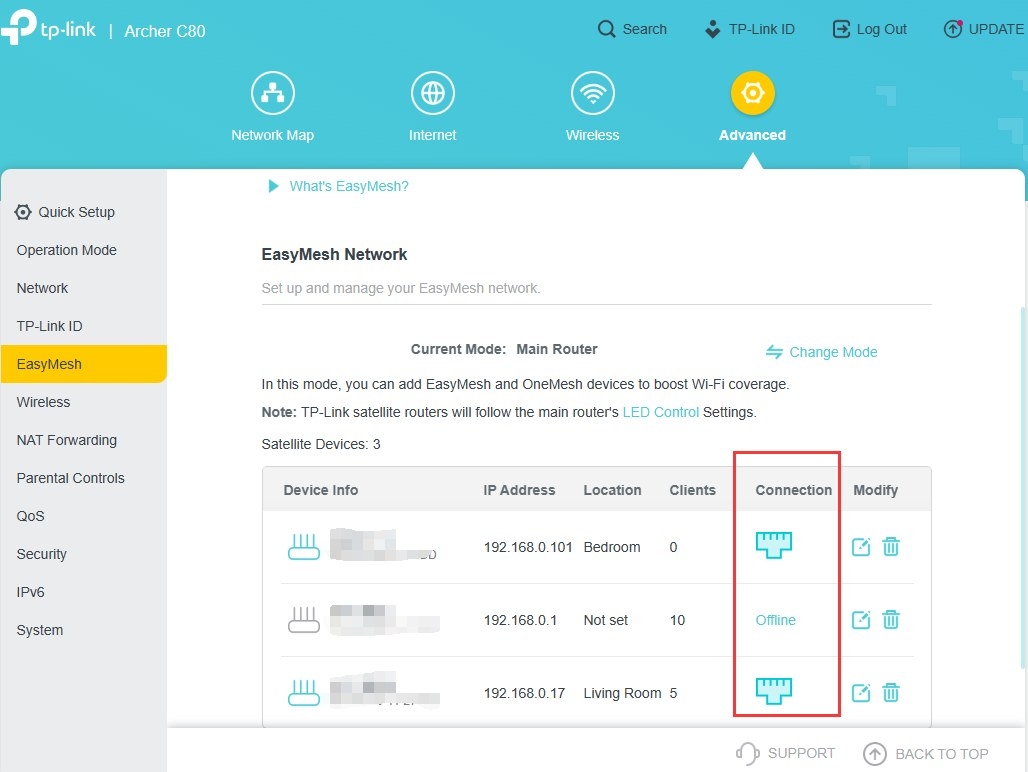Click the offline 192.168.0.1 device icon
1028x772 pixels.
click(304, 619)
